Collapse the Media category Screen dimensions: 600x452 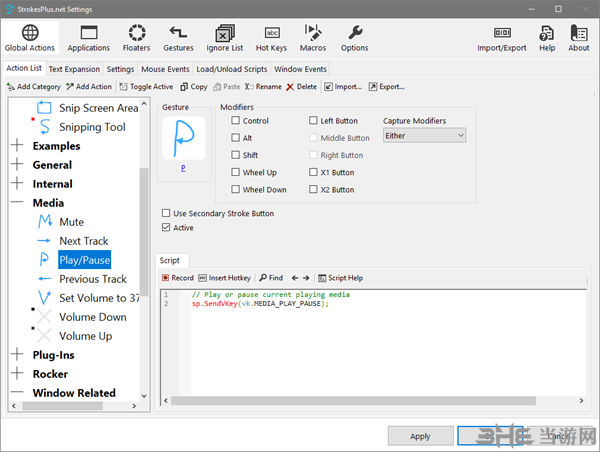(17, 202)
